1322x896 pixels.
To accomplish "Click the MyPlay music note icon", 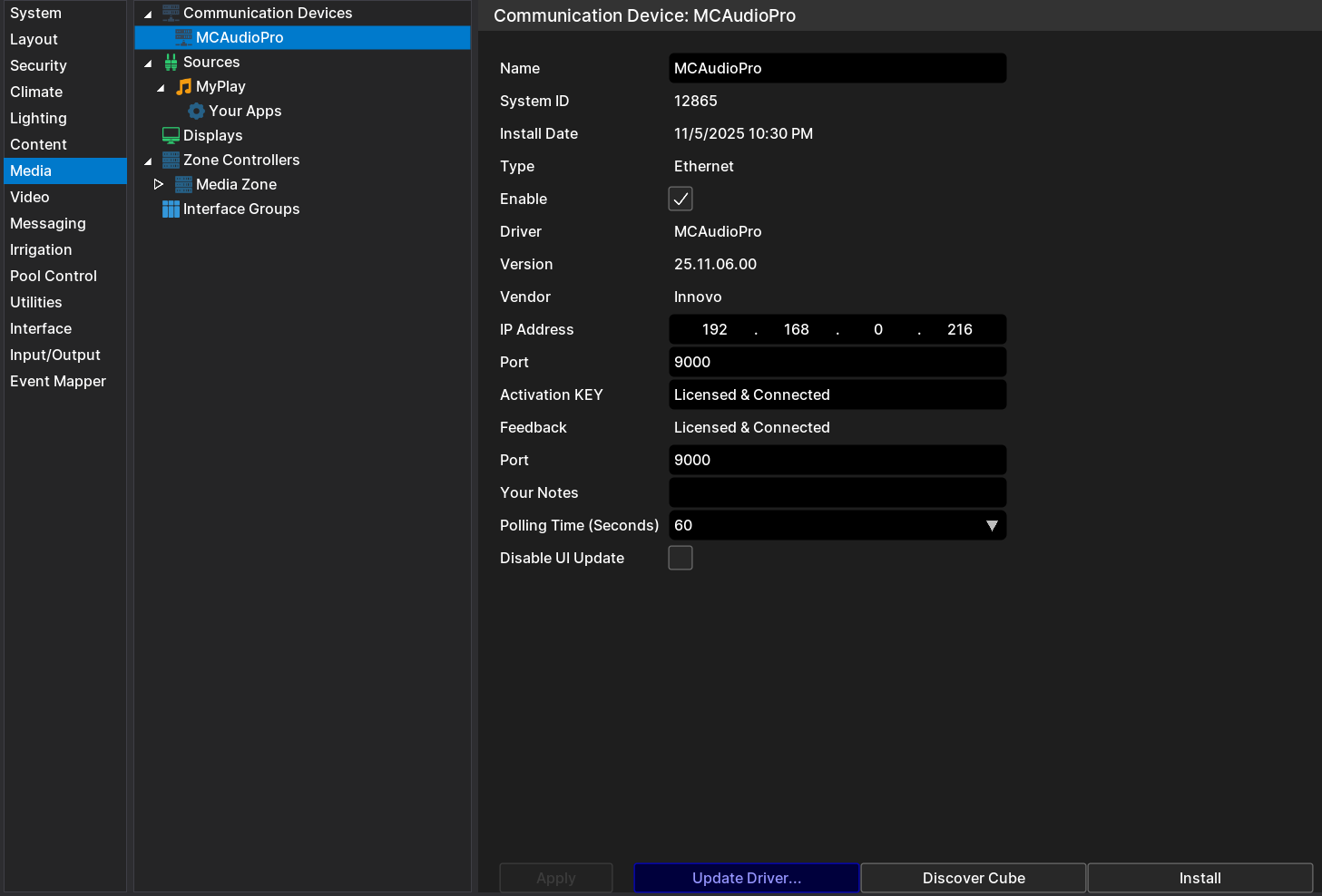I will (x=183, y=86).
